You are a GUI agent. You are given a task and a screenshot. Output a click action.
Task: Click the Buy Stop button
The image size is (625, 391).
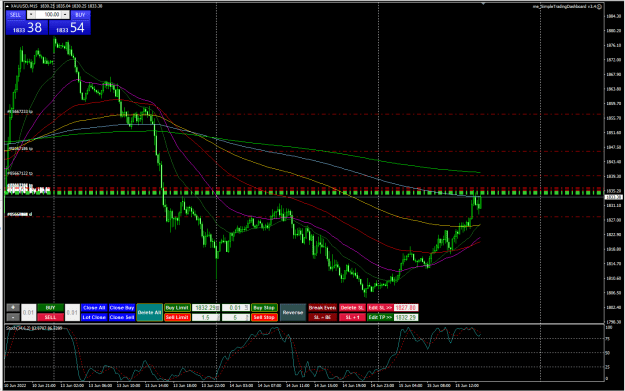[x=264, y=308]
